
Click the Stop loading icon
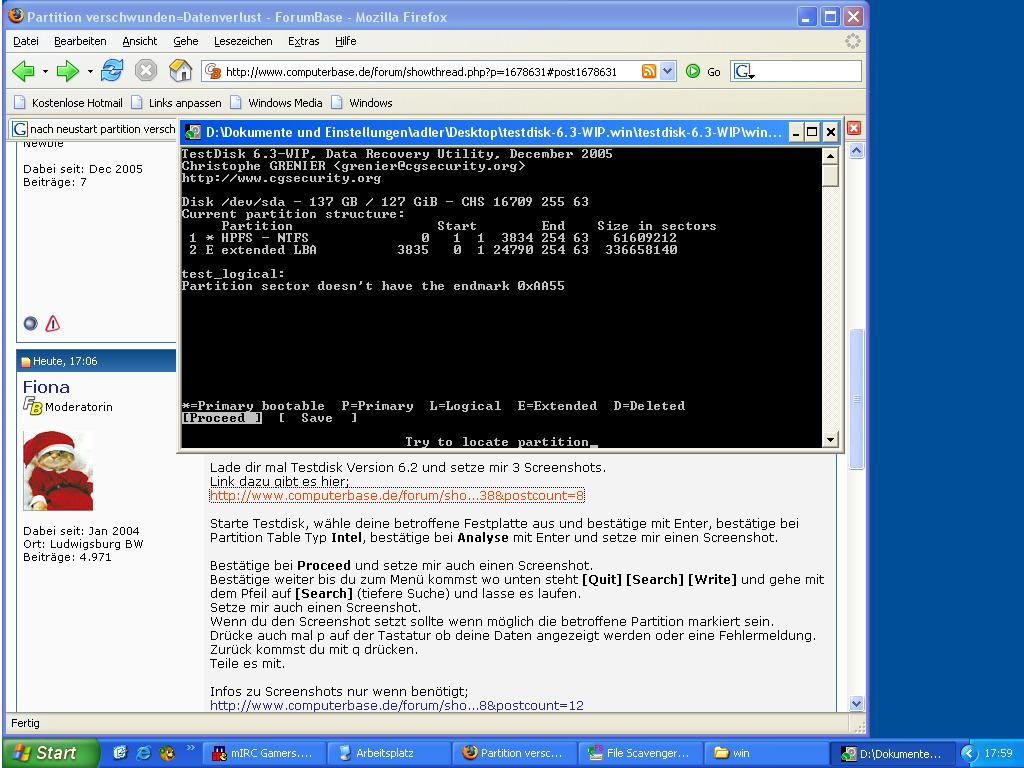pyautogui.click(x=146, y=71)
